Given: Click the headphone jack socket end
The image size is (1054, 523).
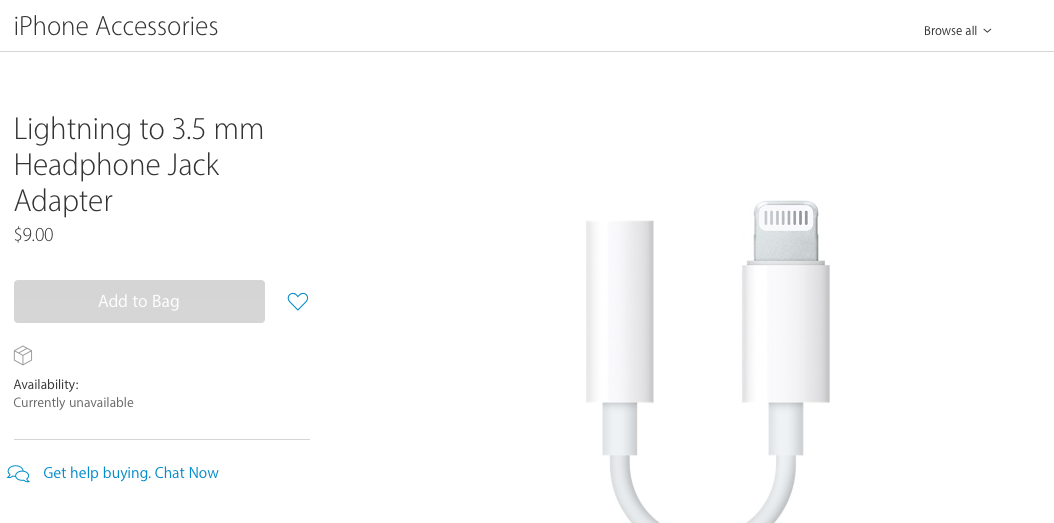Looking at the screenshot, I should (619, 311).
